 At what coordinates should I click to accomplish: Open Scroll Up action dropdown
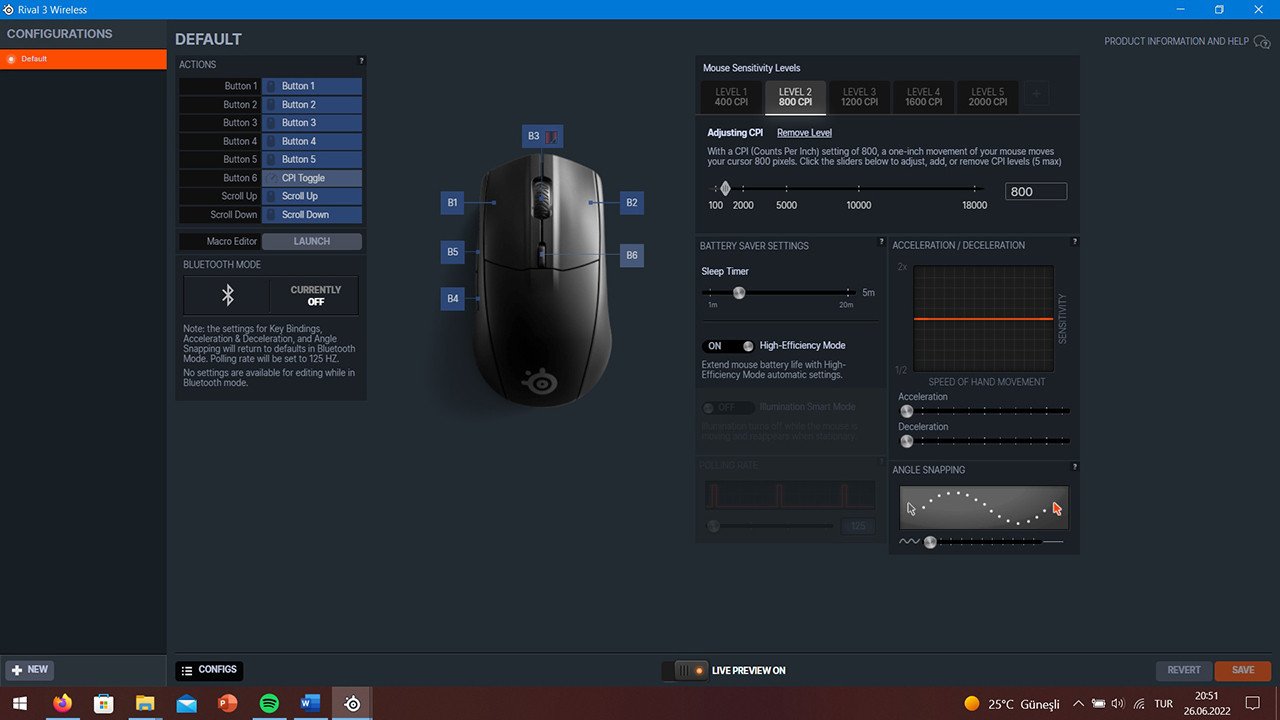pos(312,196)
